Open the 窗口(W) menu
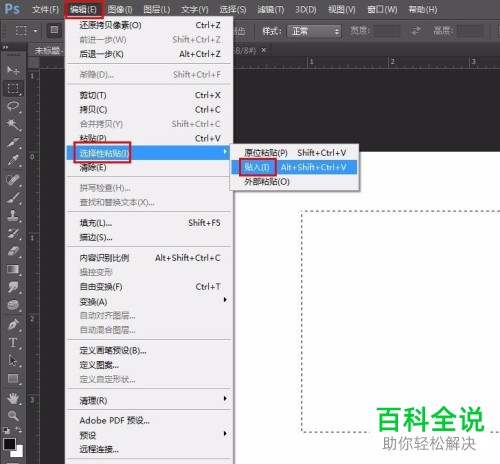 (382, 9)
